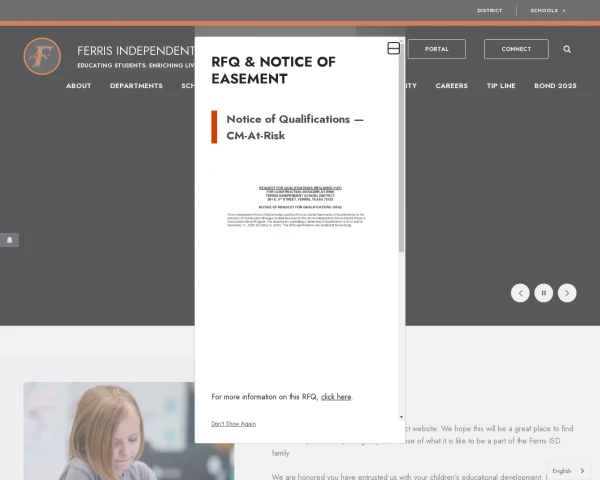Go to previous slide in carousel

coord(520,293)
